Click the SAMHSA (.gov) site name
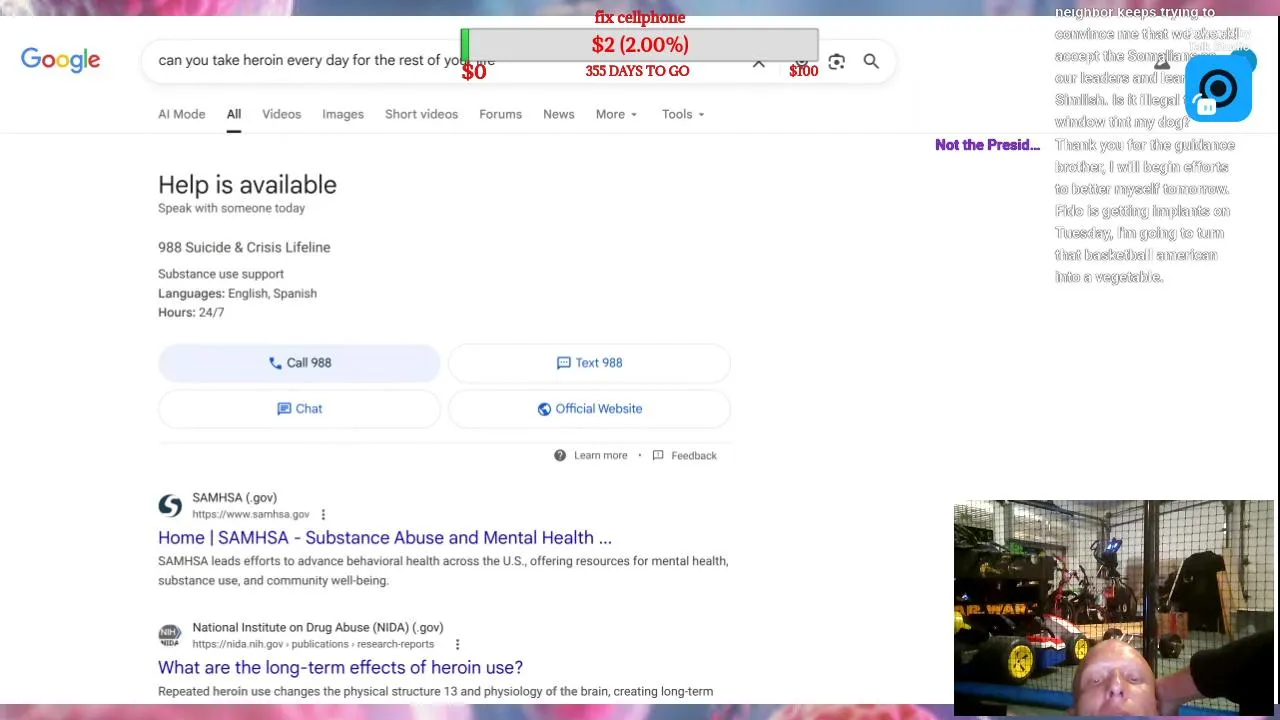The height and width of the screenshot is (720, 1280). [x=234, y=497]
